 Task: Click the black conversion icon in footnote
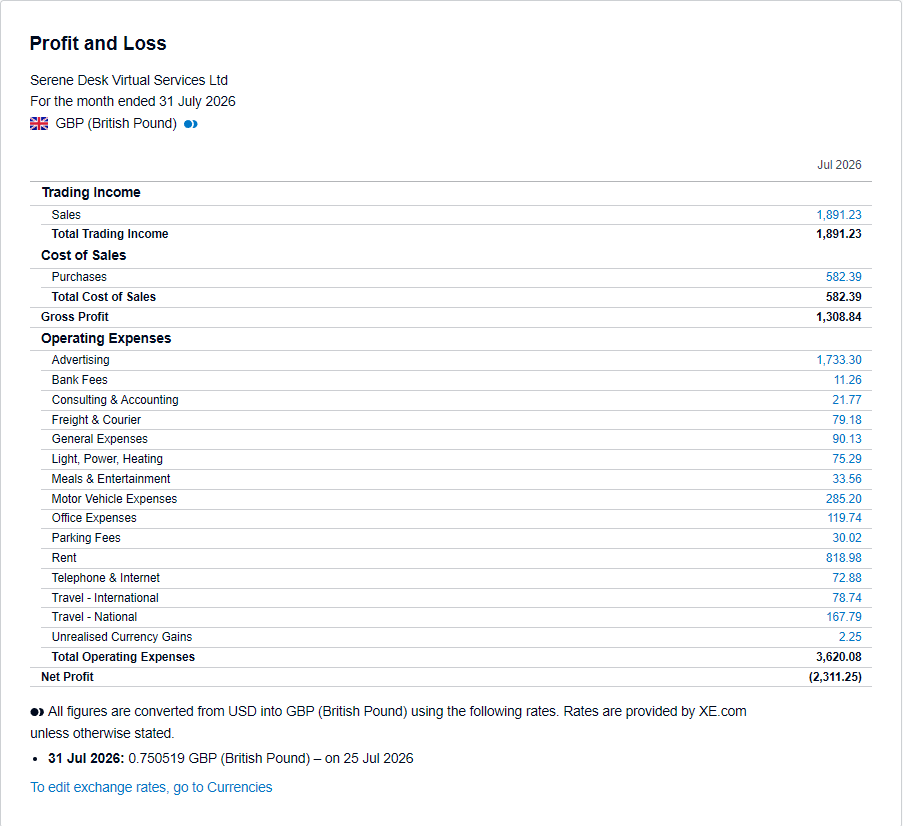click(37, 713)
